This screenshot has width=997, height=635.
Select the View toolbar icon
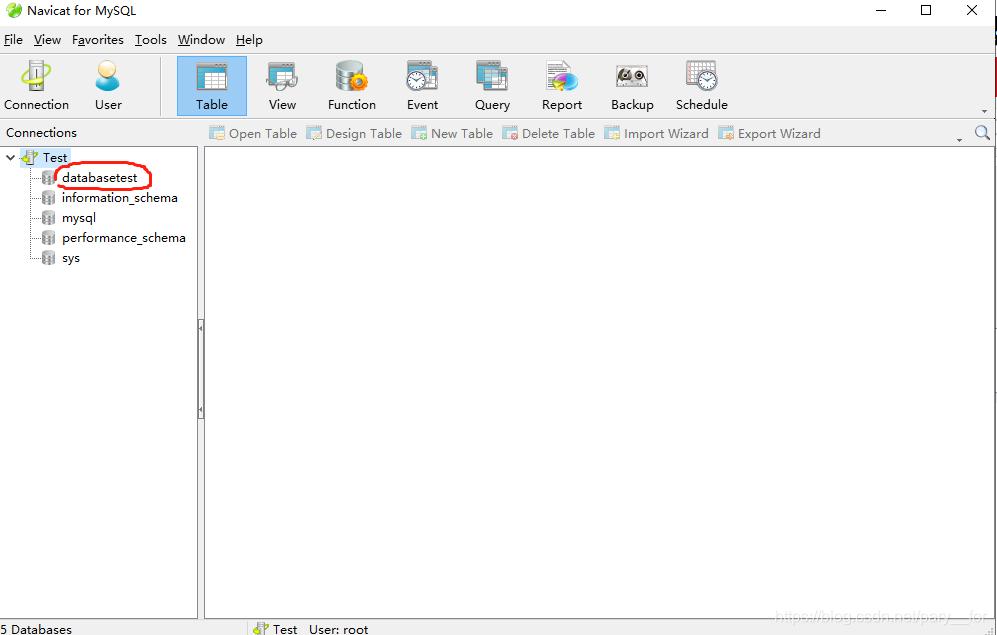282,85
